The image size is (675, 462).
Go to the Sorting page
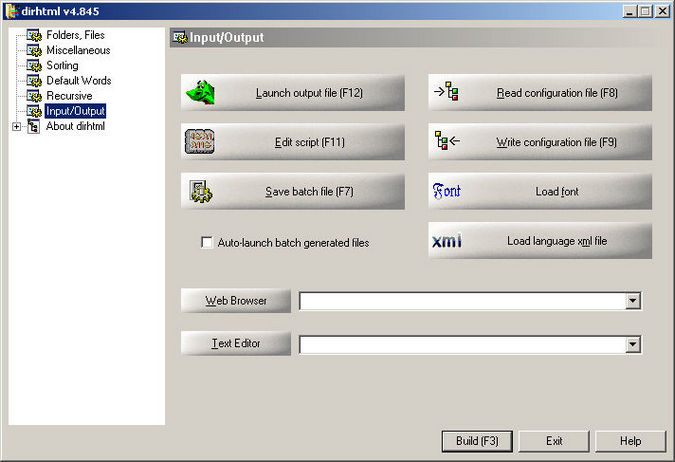[62, 65]
